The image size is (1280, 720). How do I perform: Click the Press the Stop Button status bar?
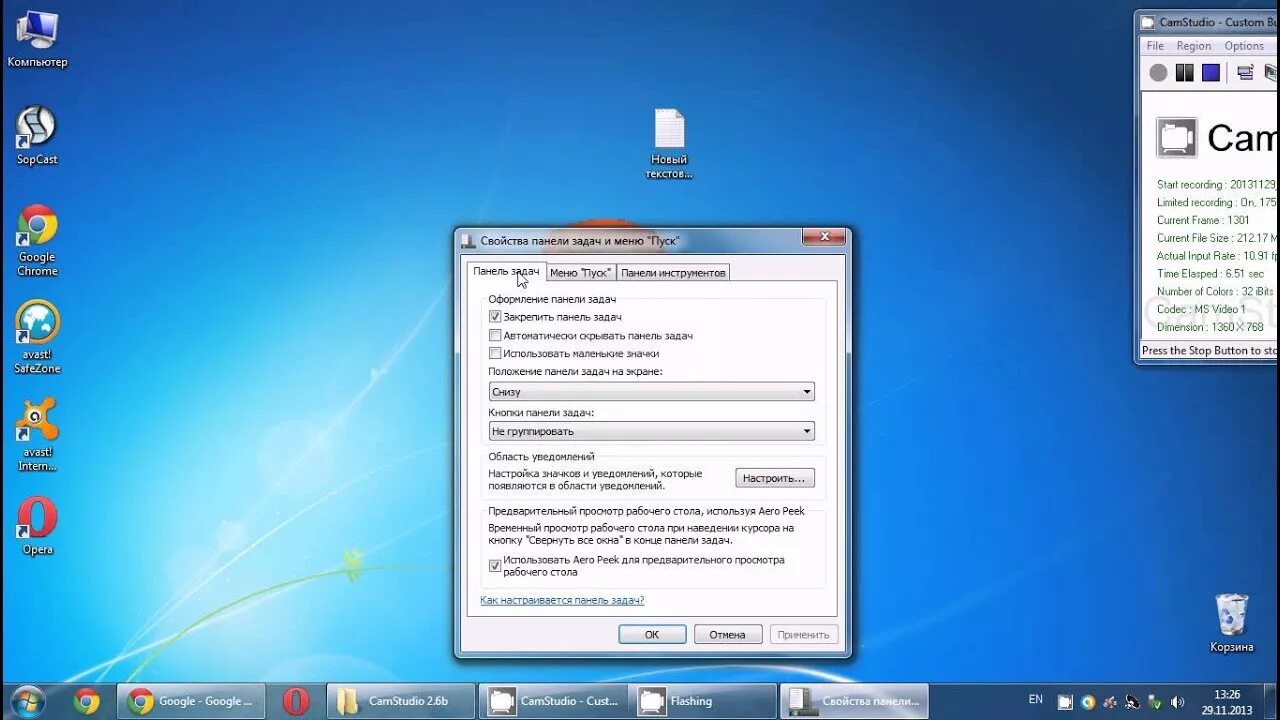click(1209, 350)
